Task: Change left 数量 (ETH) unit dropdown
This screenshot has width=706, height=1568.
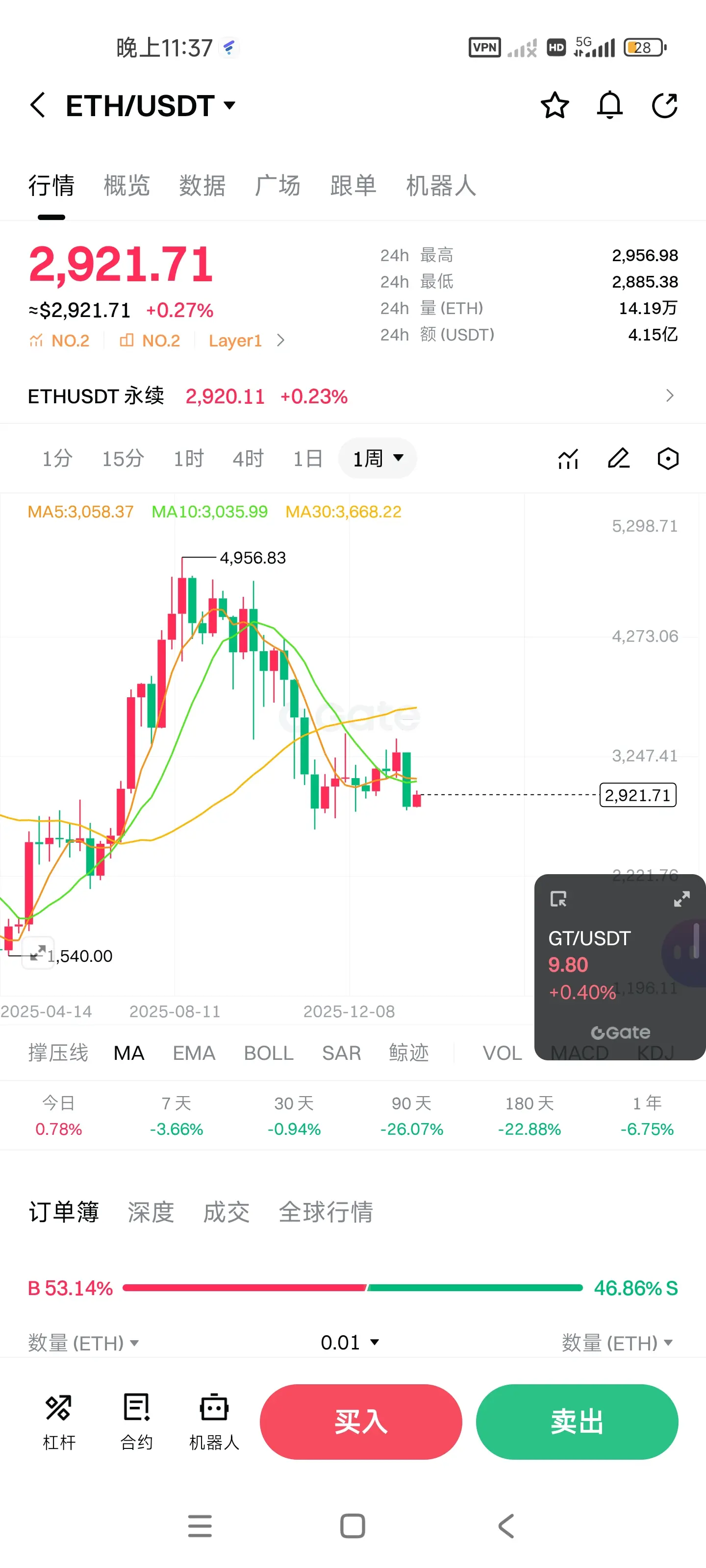Action: tap(83, 1343)
